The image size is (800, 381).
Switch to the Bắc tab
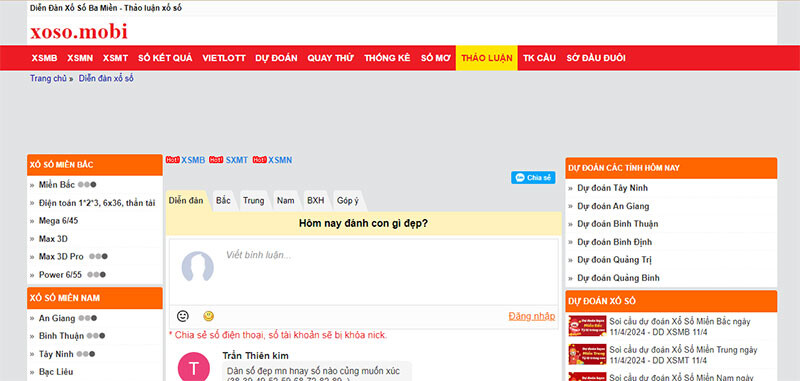pos(223,200)
